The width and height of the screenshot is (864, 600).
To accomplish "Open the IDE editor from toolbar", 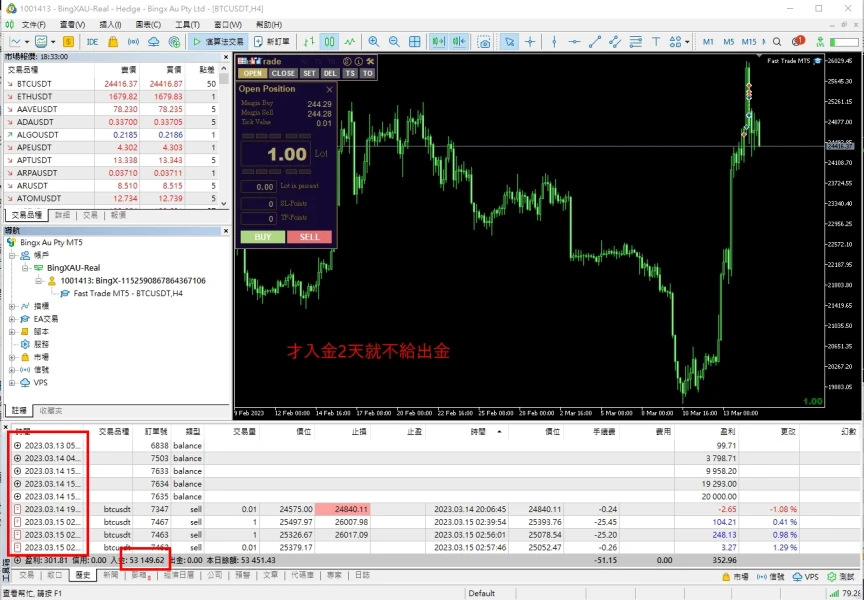I will click(x=92, y=42).
